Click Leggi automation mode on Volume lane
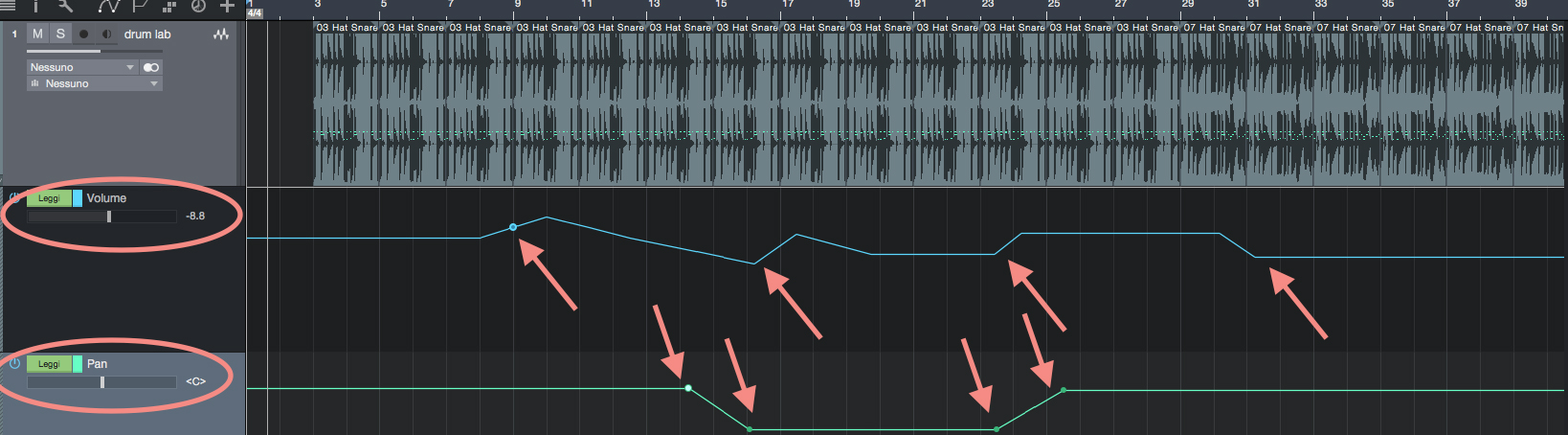Viewport: 1568px width, 435px height. 49,198
